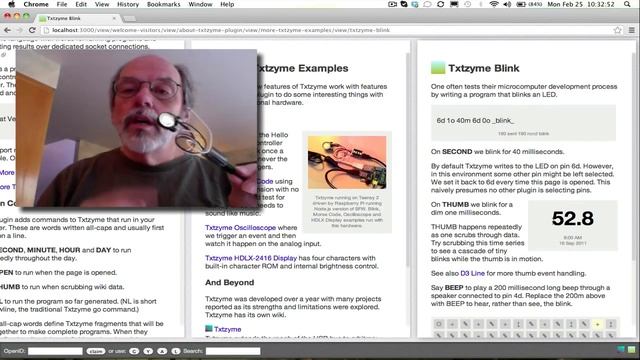Choose the L OpenID provider button
This screenshot has width=640, height=360.
[x=176, y=351]
